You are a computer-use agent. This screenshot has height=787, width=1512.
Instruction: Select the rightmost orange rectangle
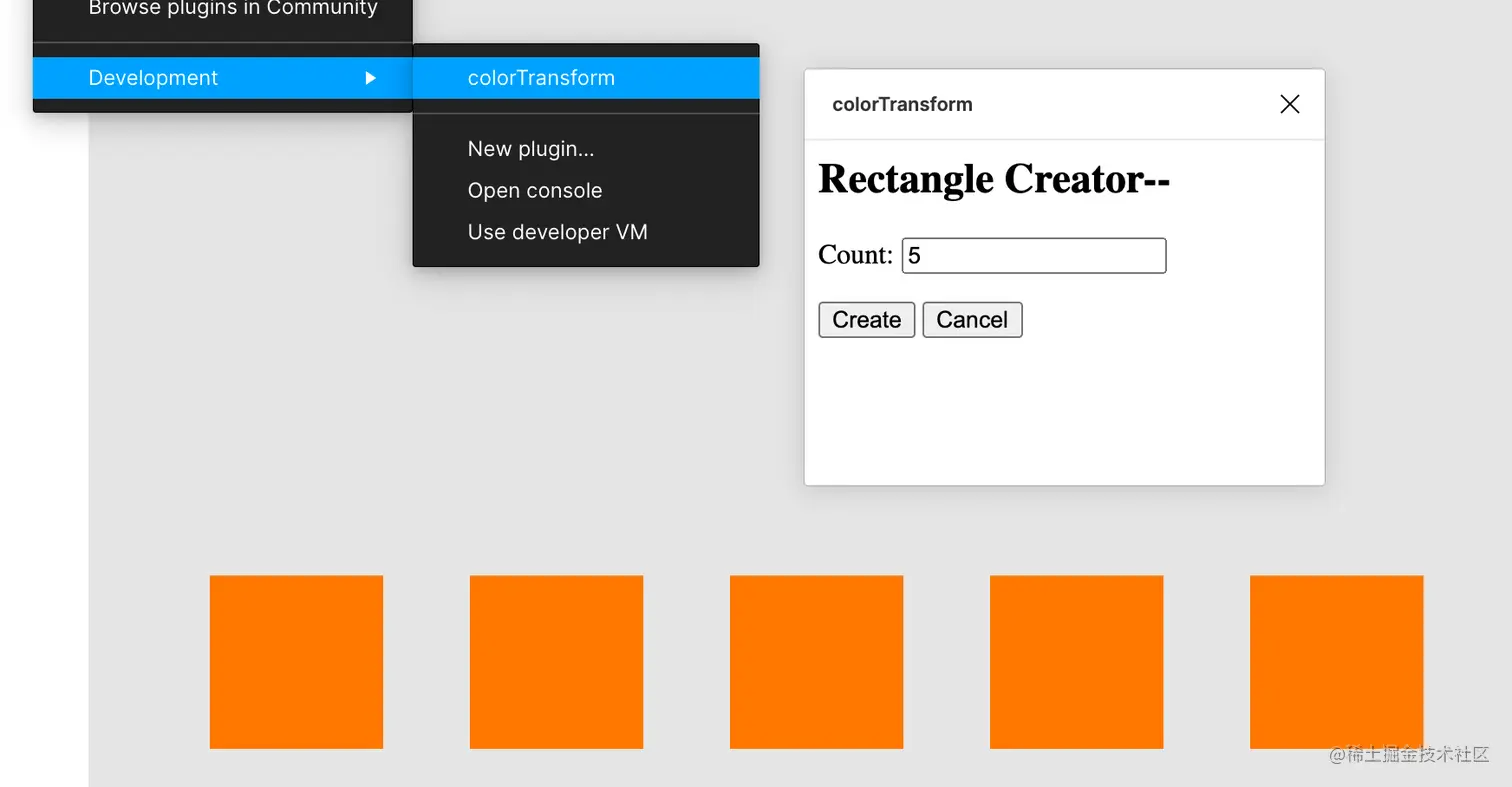[x=1336, y=662]
